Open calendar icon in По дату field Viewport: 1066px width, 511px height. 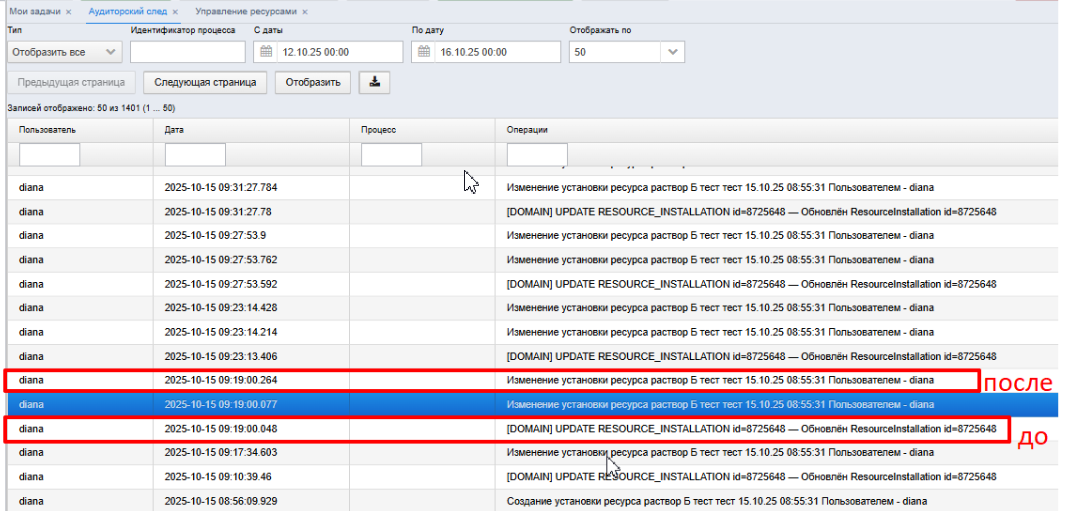point(424,52)
